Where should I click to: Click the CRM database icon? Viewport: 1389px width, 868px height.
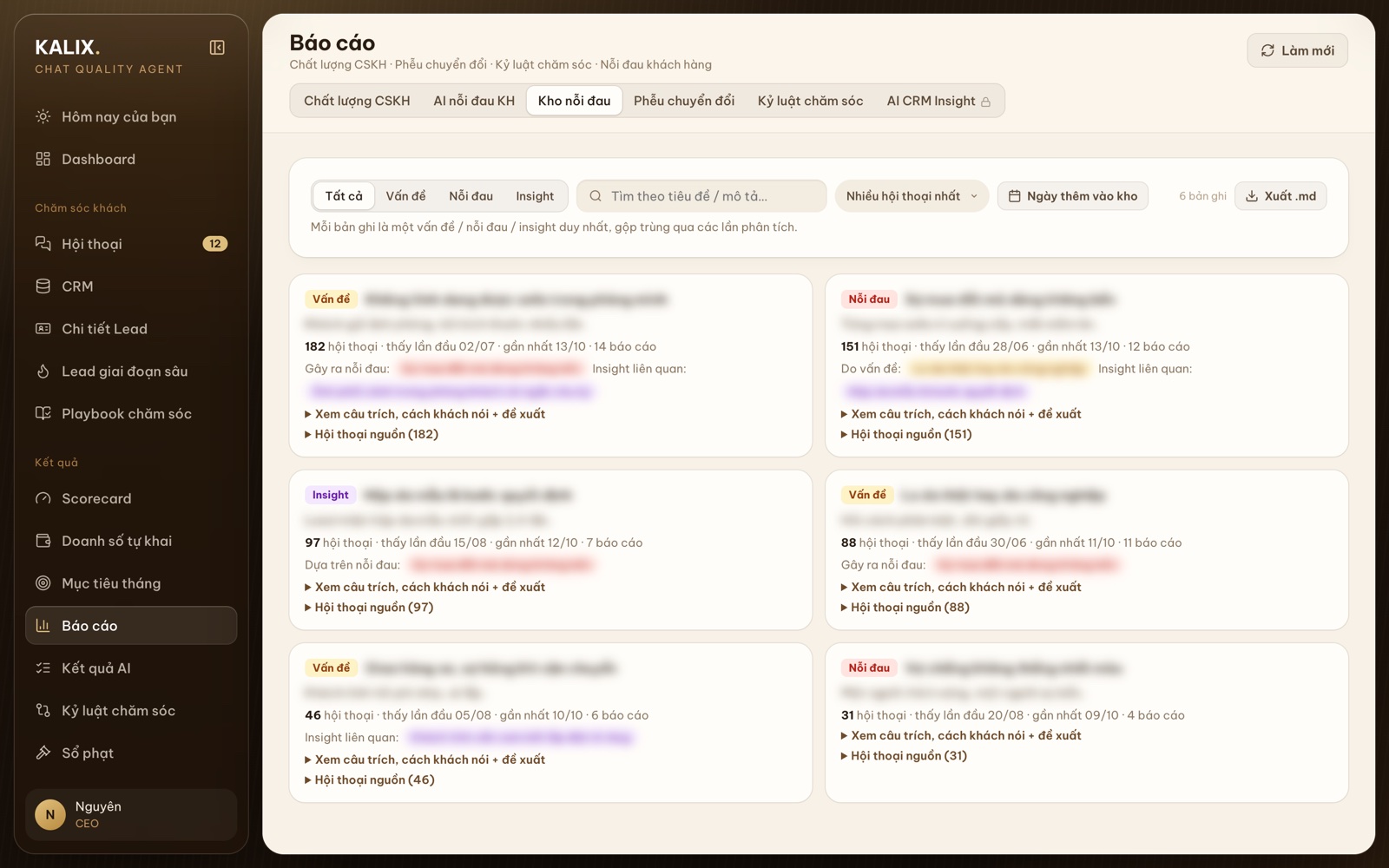coord(43,286)
